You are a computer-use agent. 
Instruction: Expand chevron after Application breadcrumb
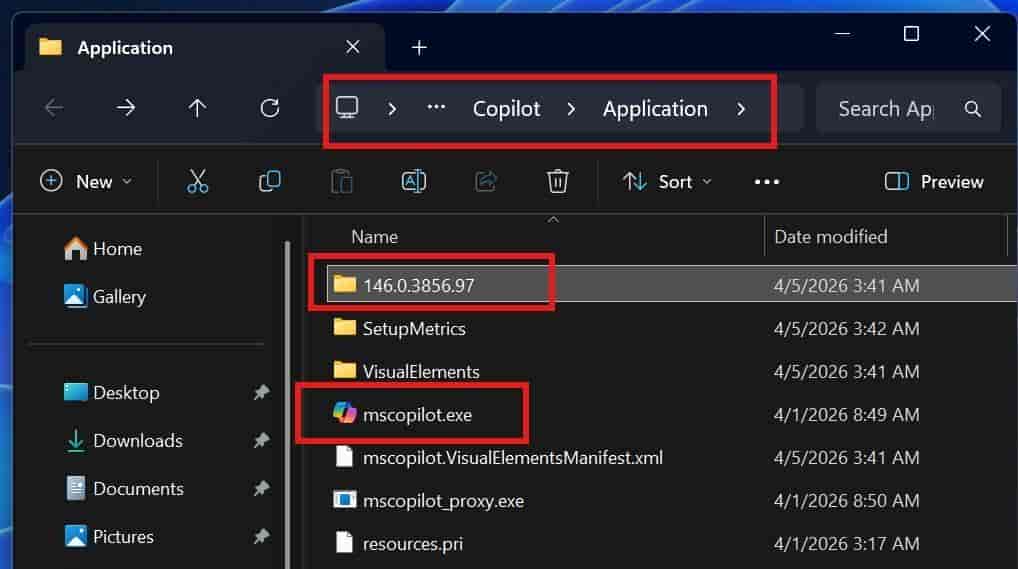[x=741, y=109]
